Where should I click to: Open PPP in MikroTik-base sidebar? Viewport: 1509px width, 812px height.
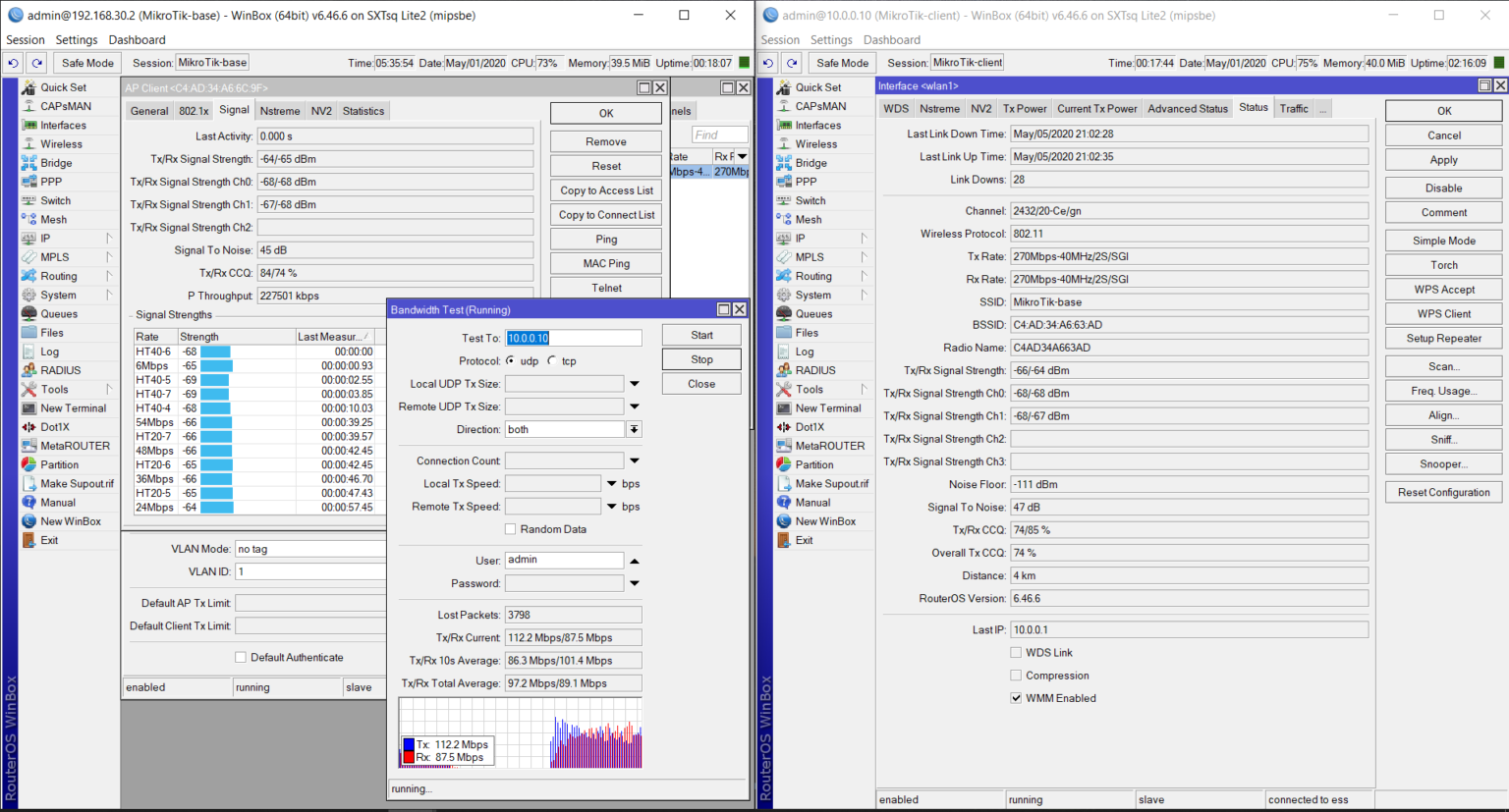pyautogui.click(x=51, y=182)
